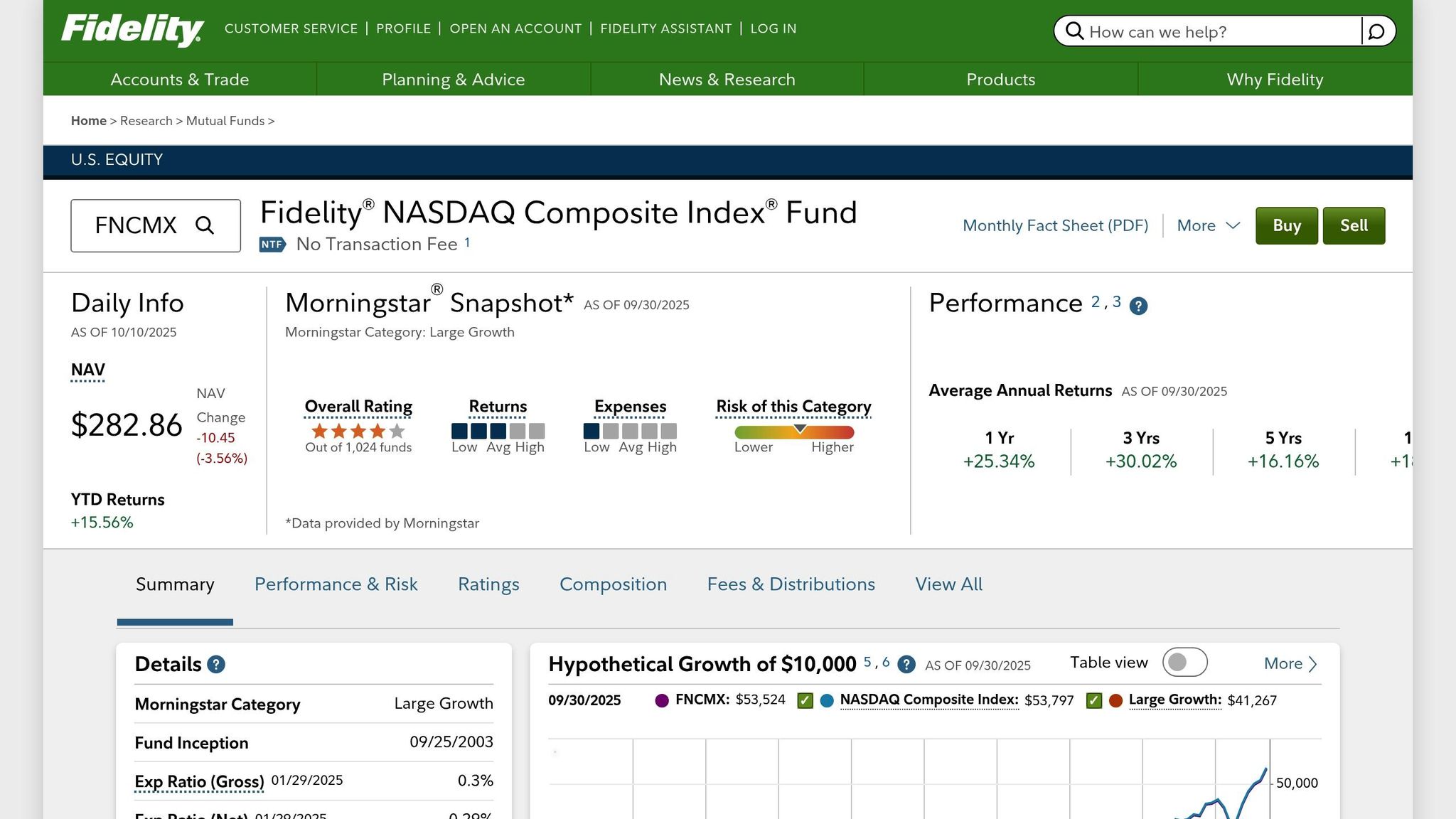1456x819 pixels.
Task: Click the Risk of this Category gradient meter
Action: tap(794, 432)
